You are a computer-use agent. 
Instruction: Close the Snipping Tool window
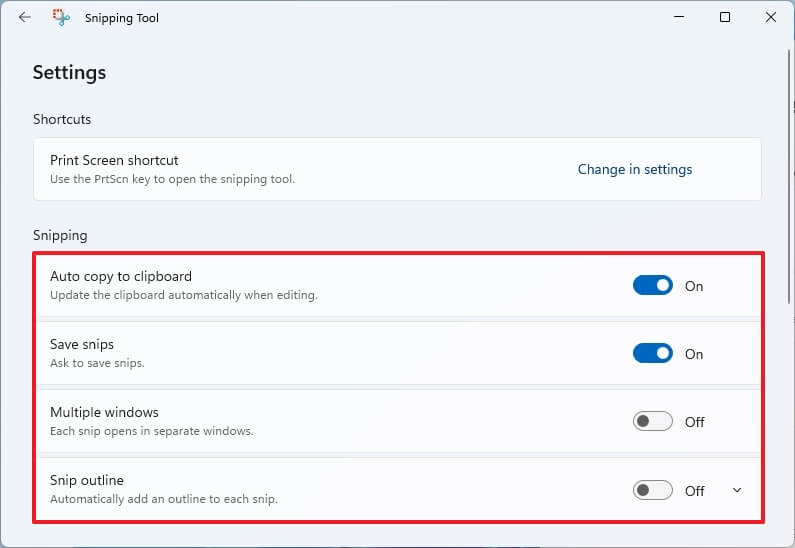pos(771,17)
